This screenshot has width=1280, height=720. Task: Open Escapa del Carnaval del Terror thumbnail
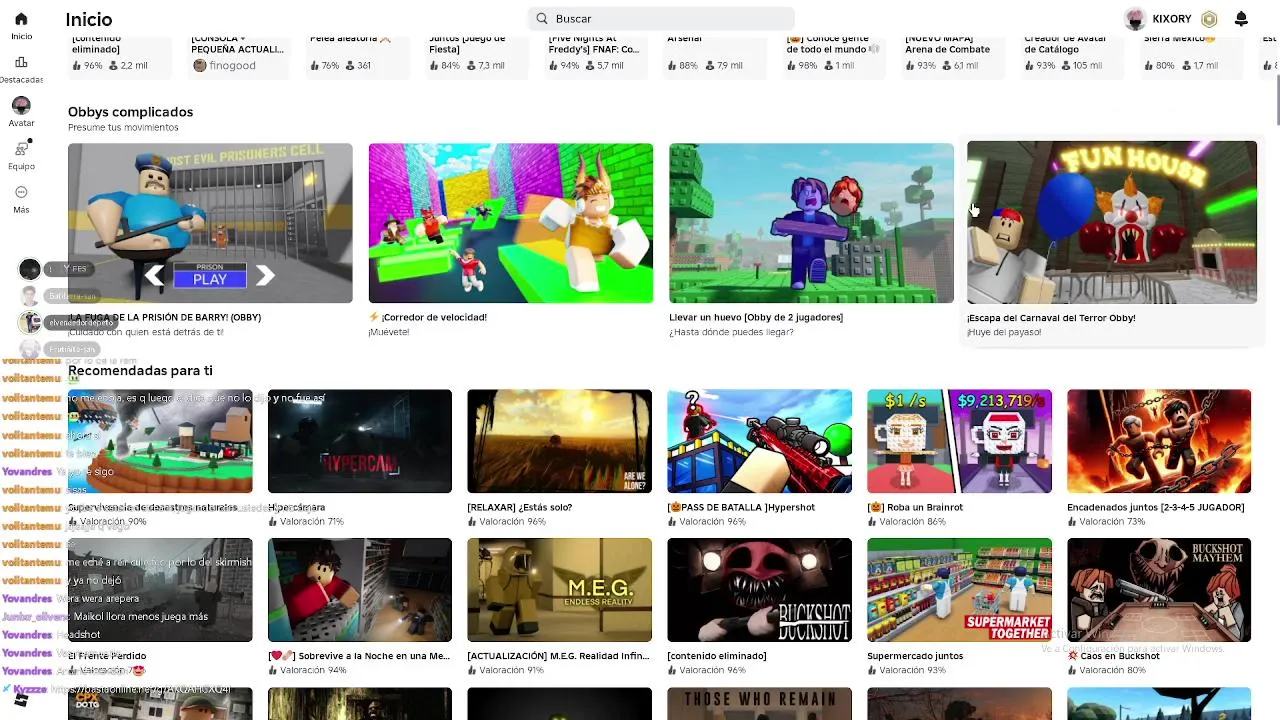(1112, 222)
